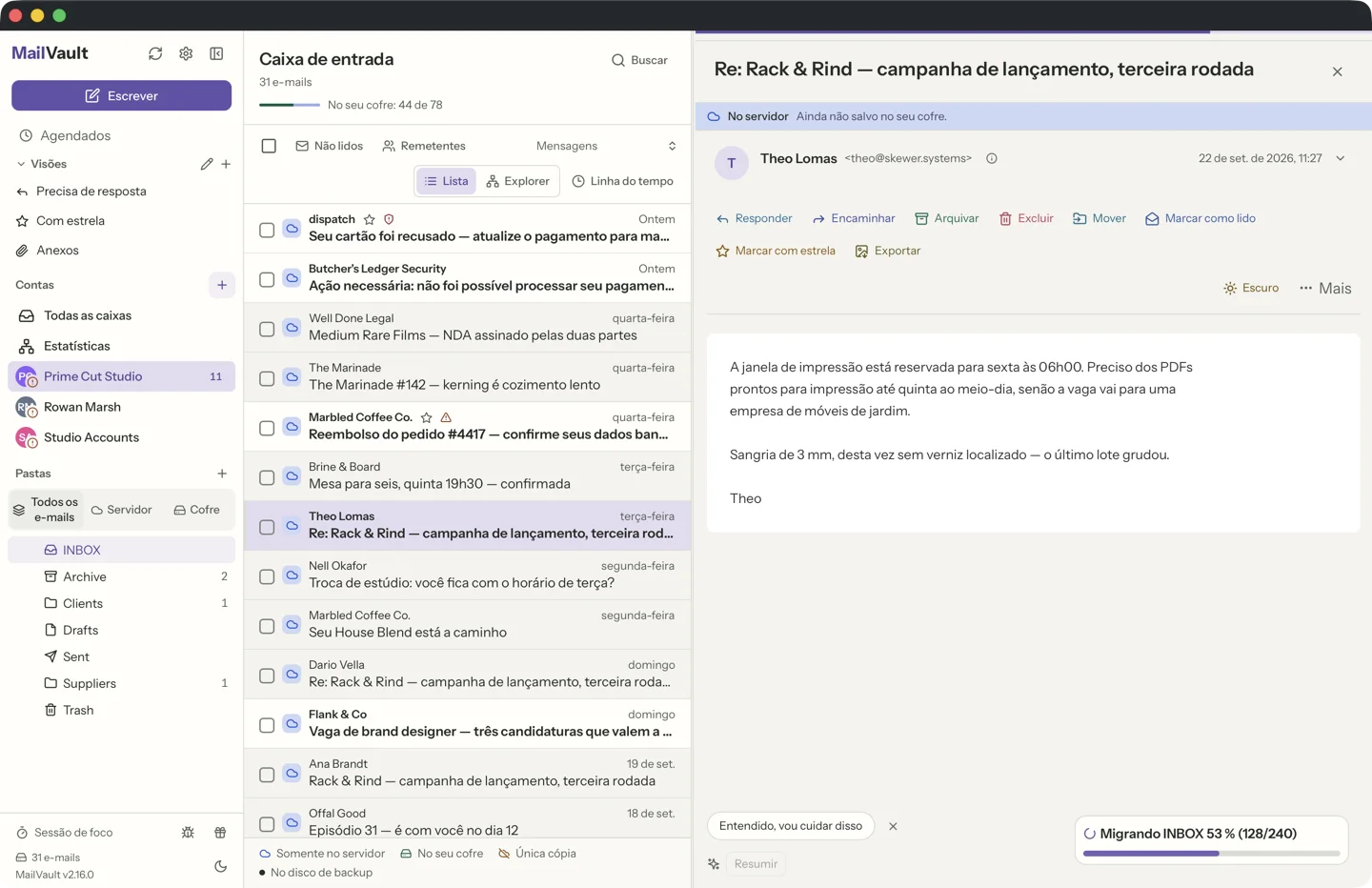This screenshot has width=1372, height=888.
Task: Use the suggested reply Entendido, vou cuidar disso
Action: [791, 826]
